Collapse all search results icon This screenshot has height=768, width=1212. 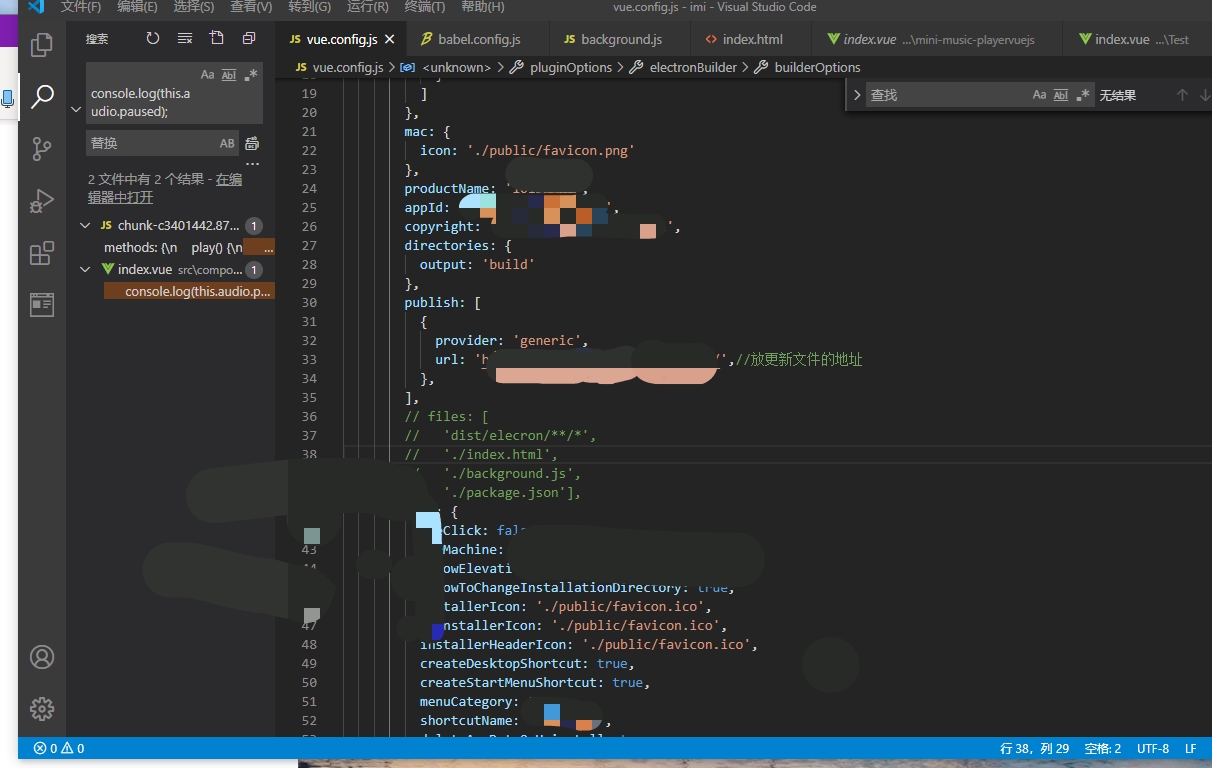pos(249,39)
